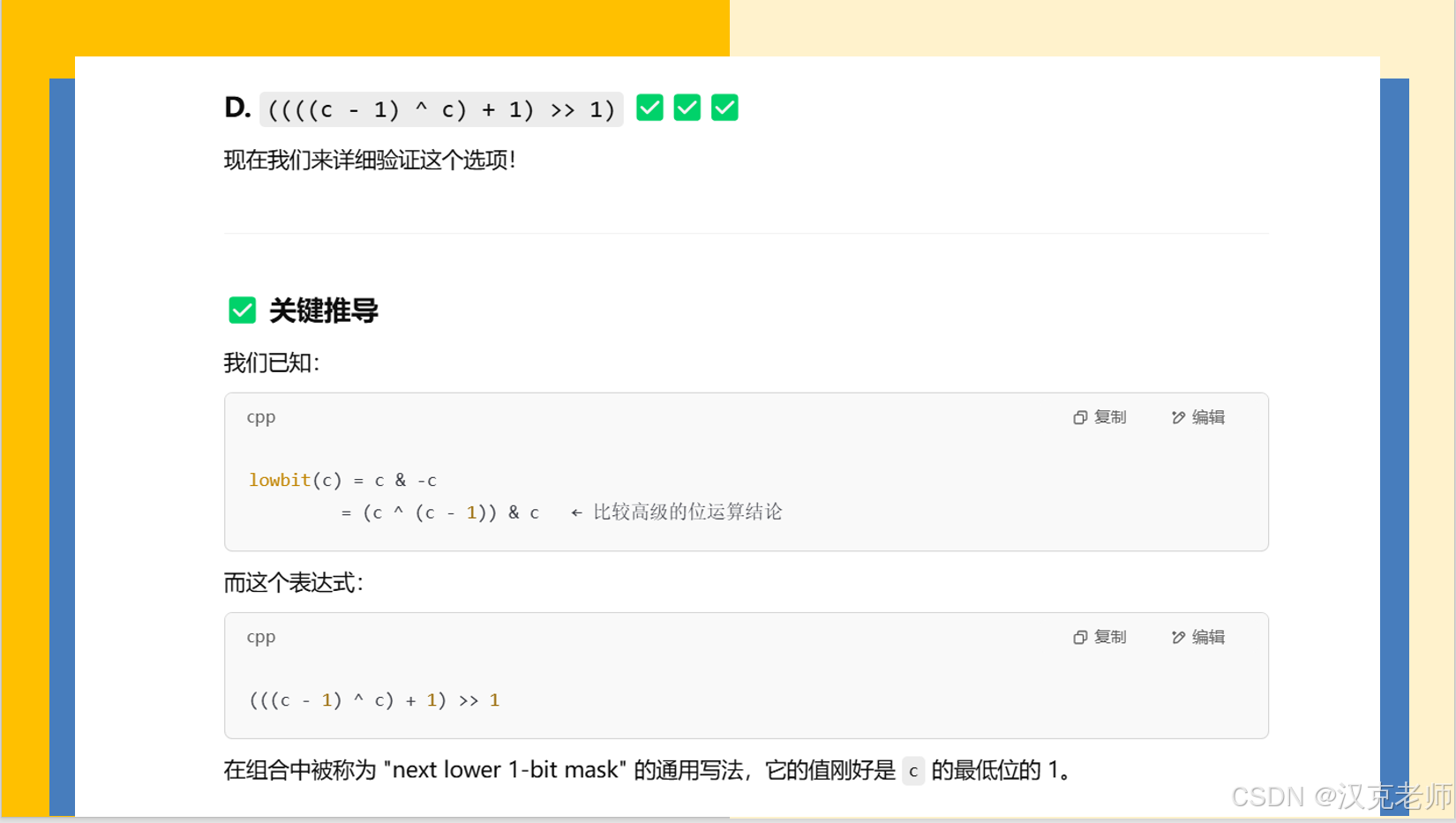Click the second green checkmark after option D
This screenshot has height=823, width=1456.
pos(687,108)
